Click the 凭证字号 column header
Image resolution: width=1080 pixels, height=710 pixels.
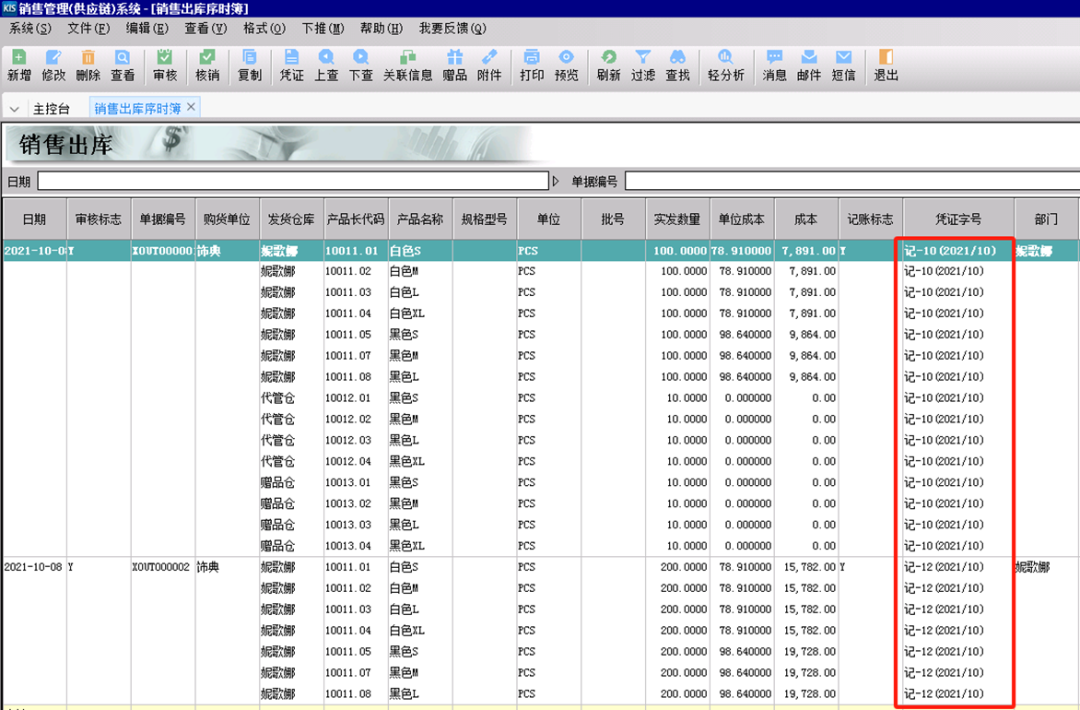(958, 219)
